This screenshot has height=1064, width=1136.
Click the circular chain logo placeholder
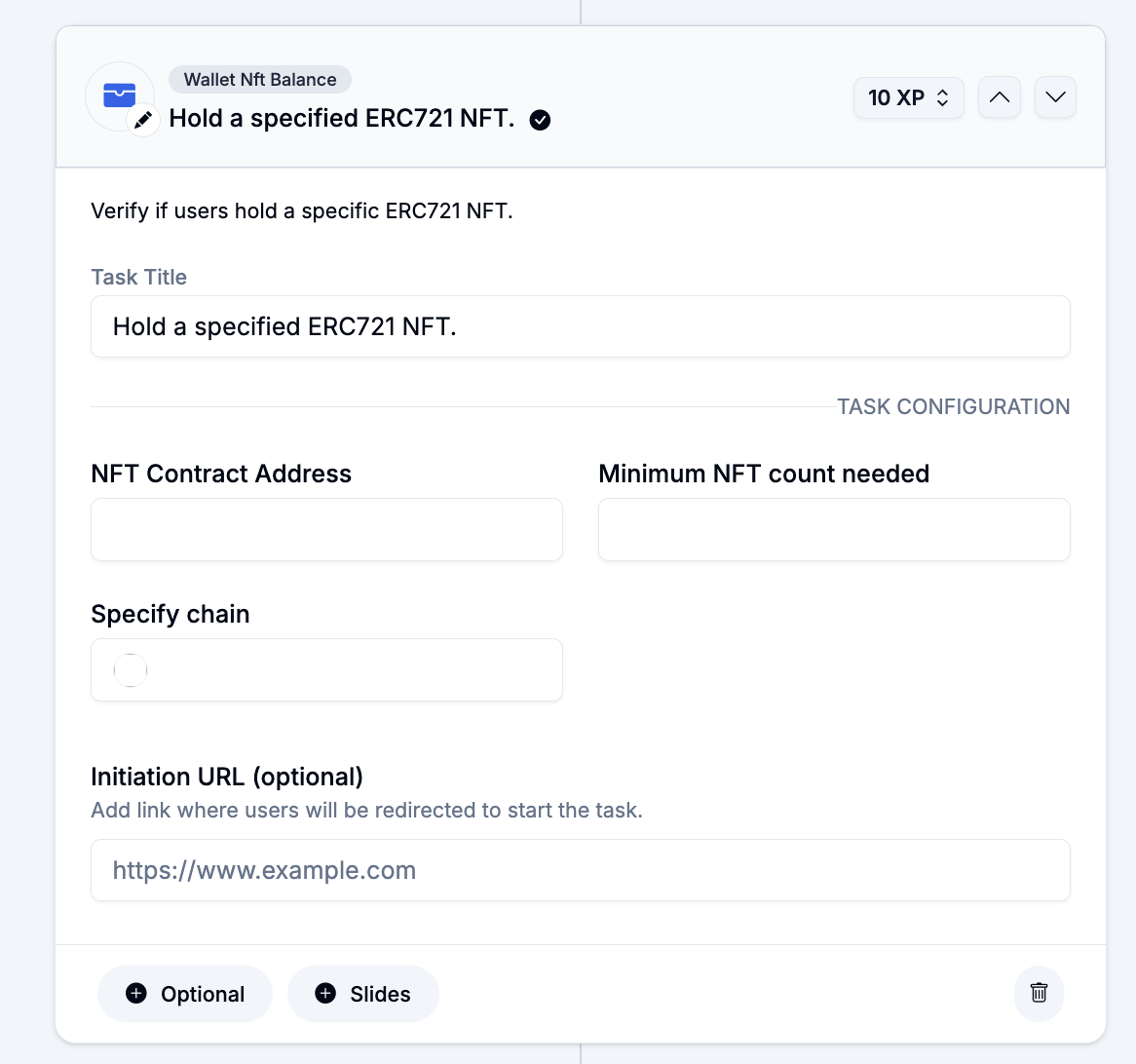pos(131,670)
